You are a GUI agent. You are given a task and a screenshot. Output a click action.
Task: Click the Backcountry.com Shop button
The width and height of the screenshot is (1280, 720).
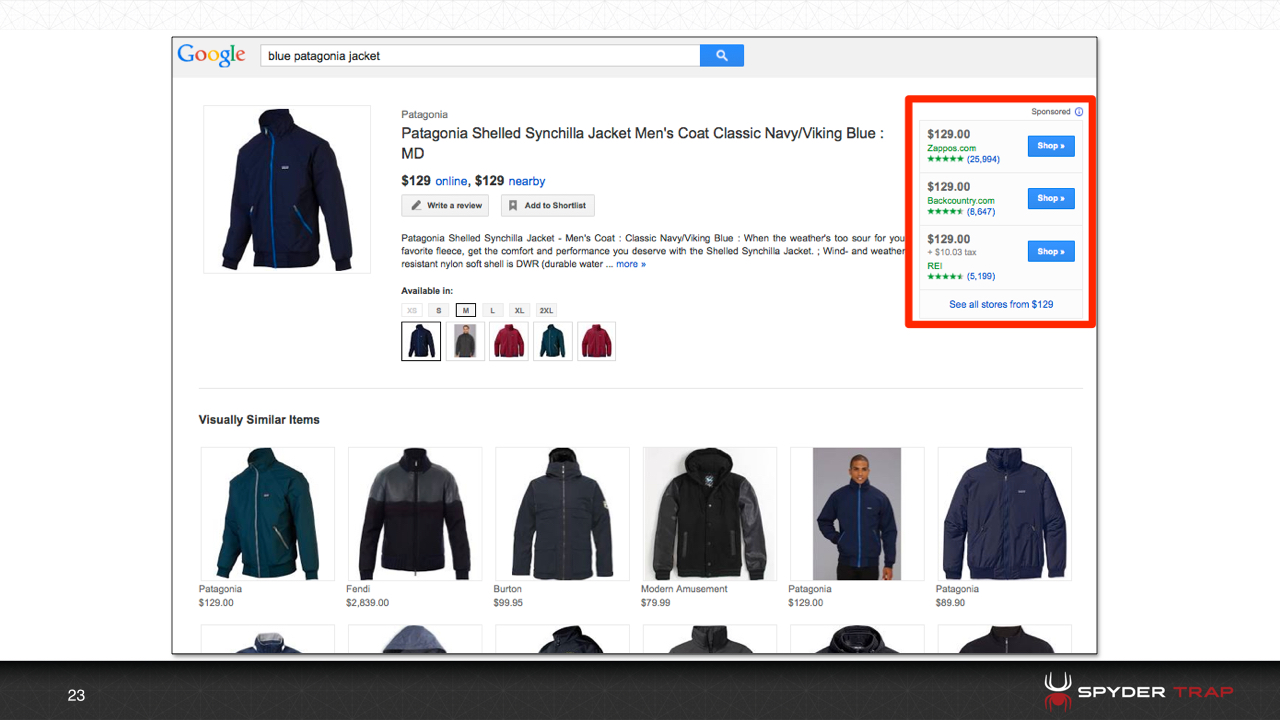1051,198
